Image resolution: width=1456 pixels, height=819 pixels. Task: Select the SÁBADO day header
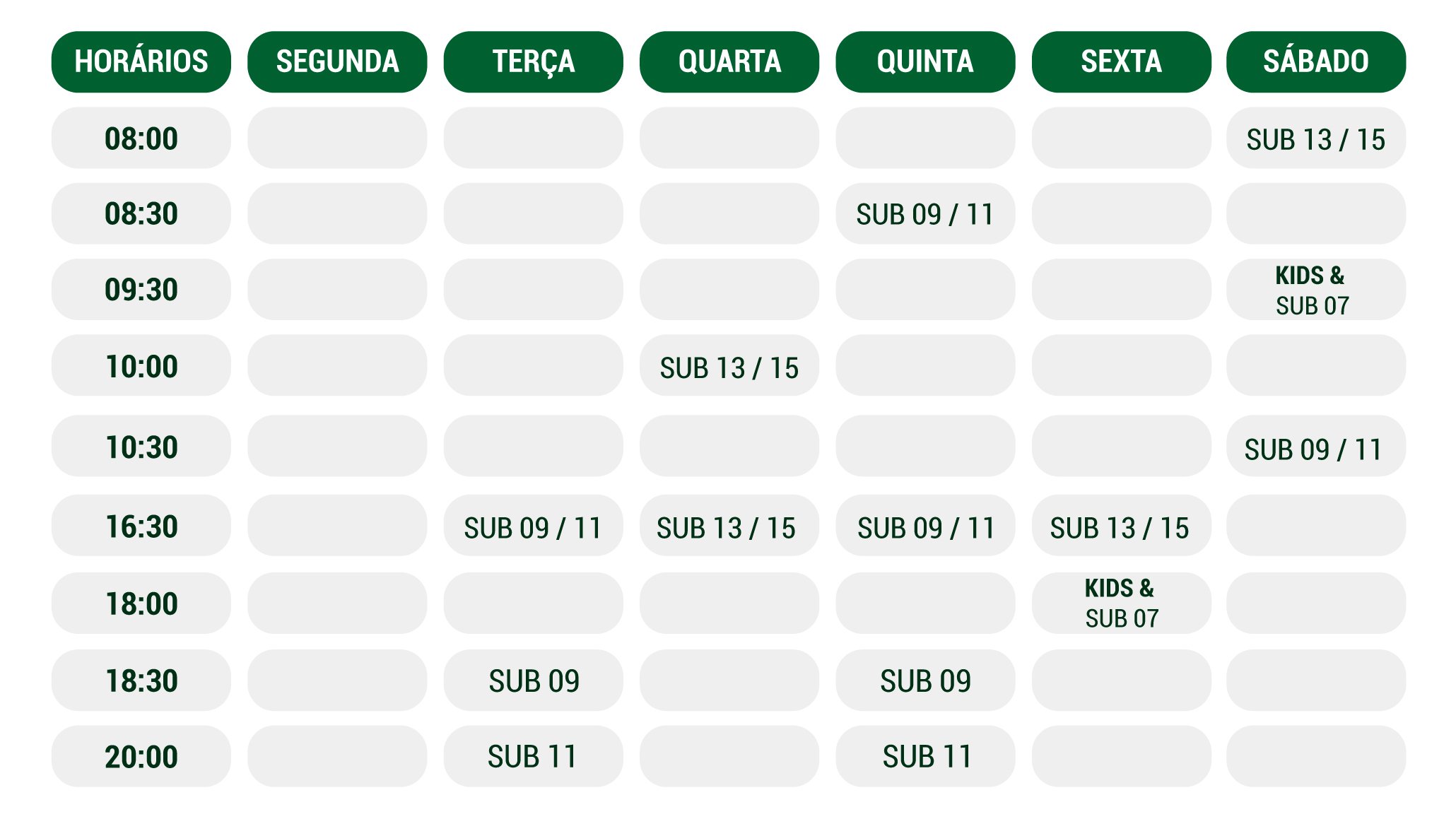point(1315,61)
